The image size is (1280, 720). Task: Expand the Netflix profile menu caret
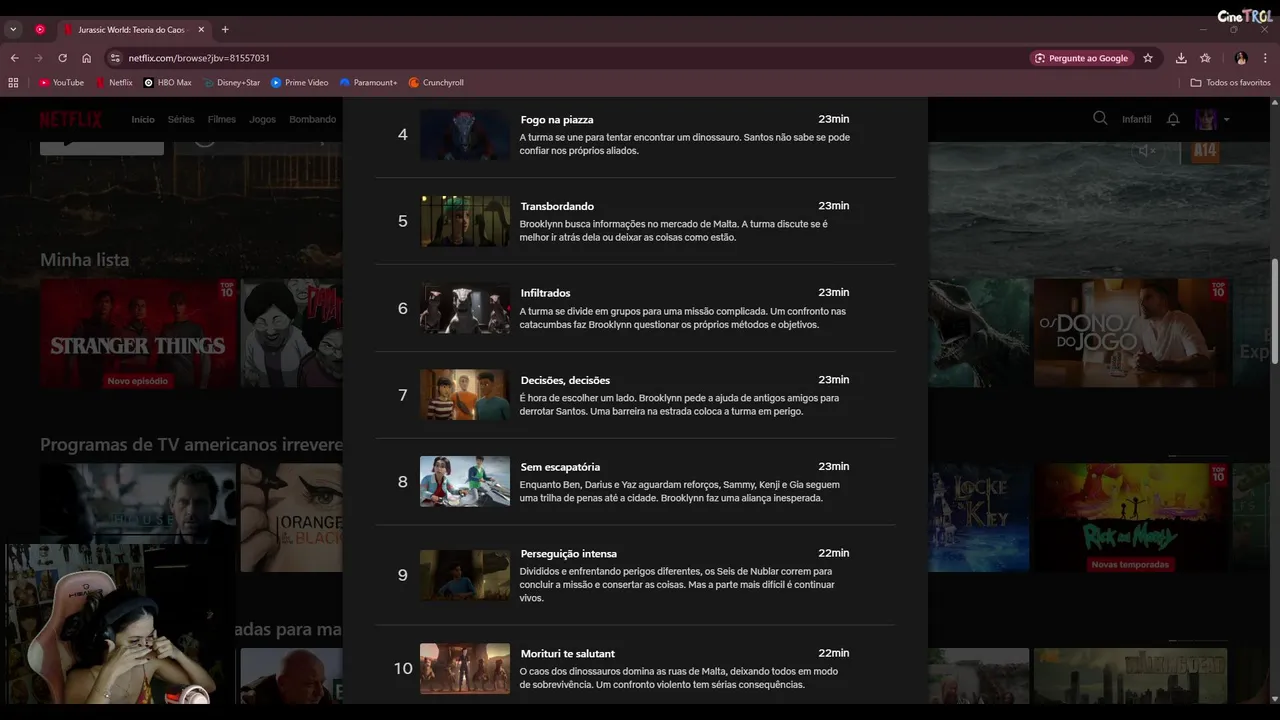(1227, 120)
